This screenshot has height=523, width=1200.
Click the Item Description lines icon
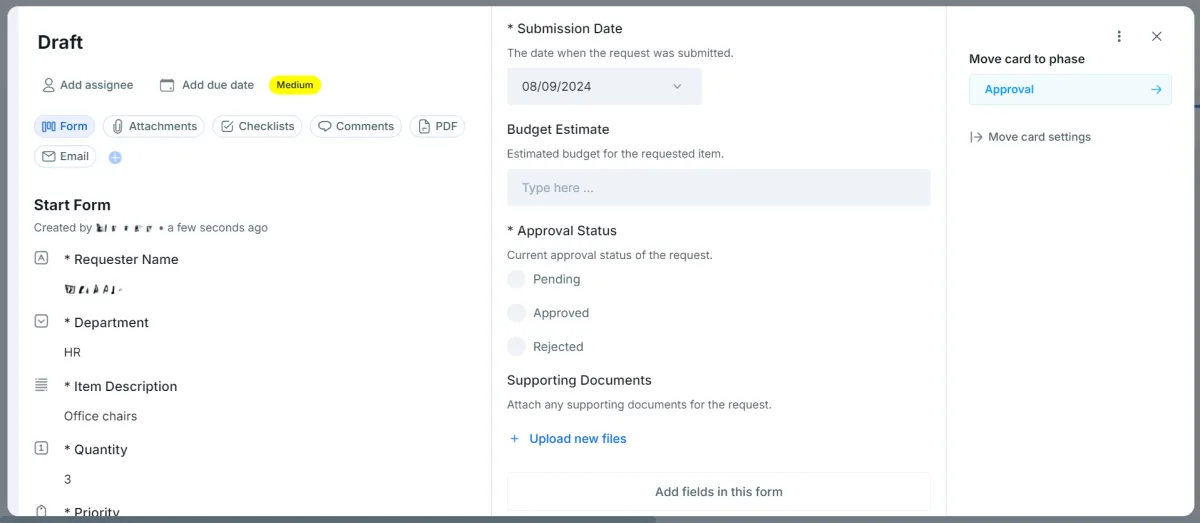point(41,385)
